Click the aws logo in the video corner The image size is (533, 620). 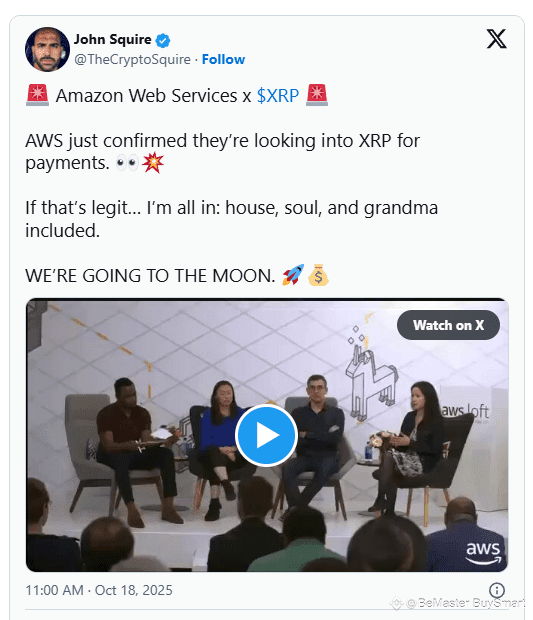(483, 552)
